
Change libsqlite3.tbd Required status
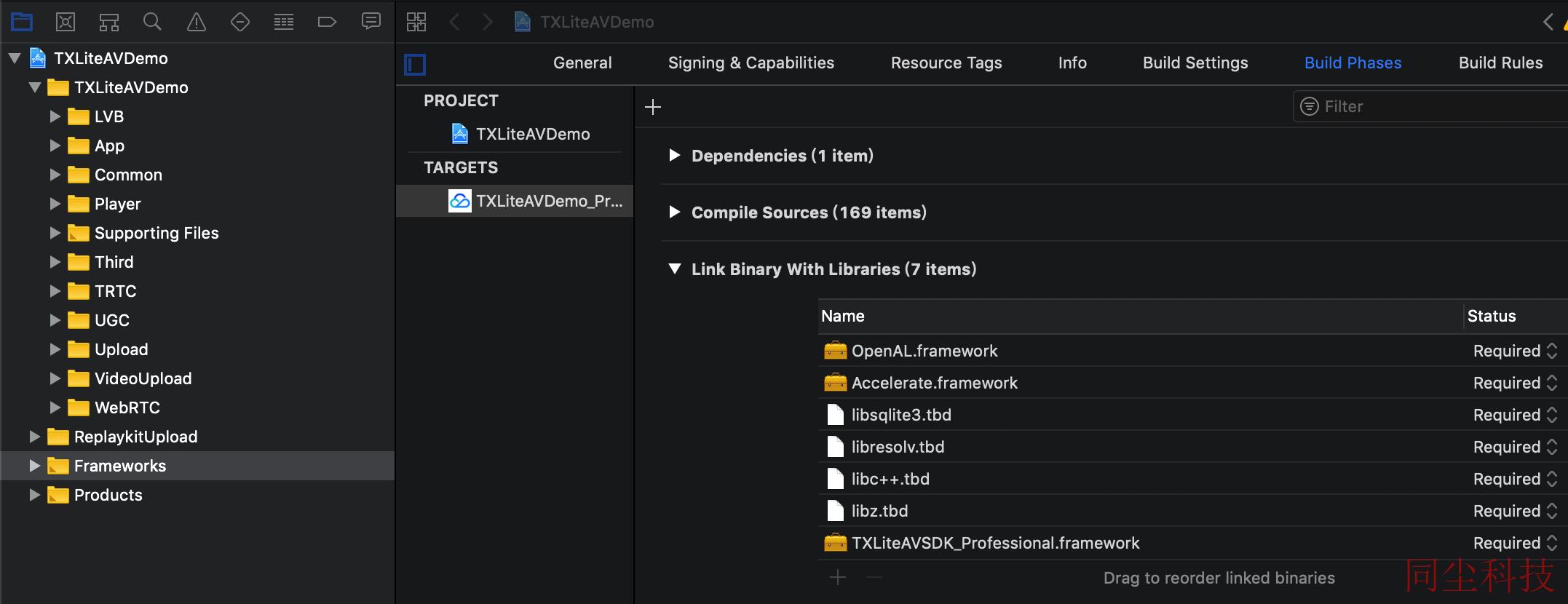pyautogui.click(x=1516, y=415)
